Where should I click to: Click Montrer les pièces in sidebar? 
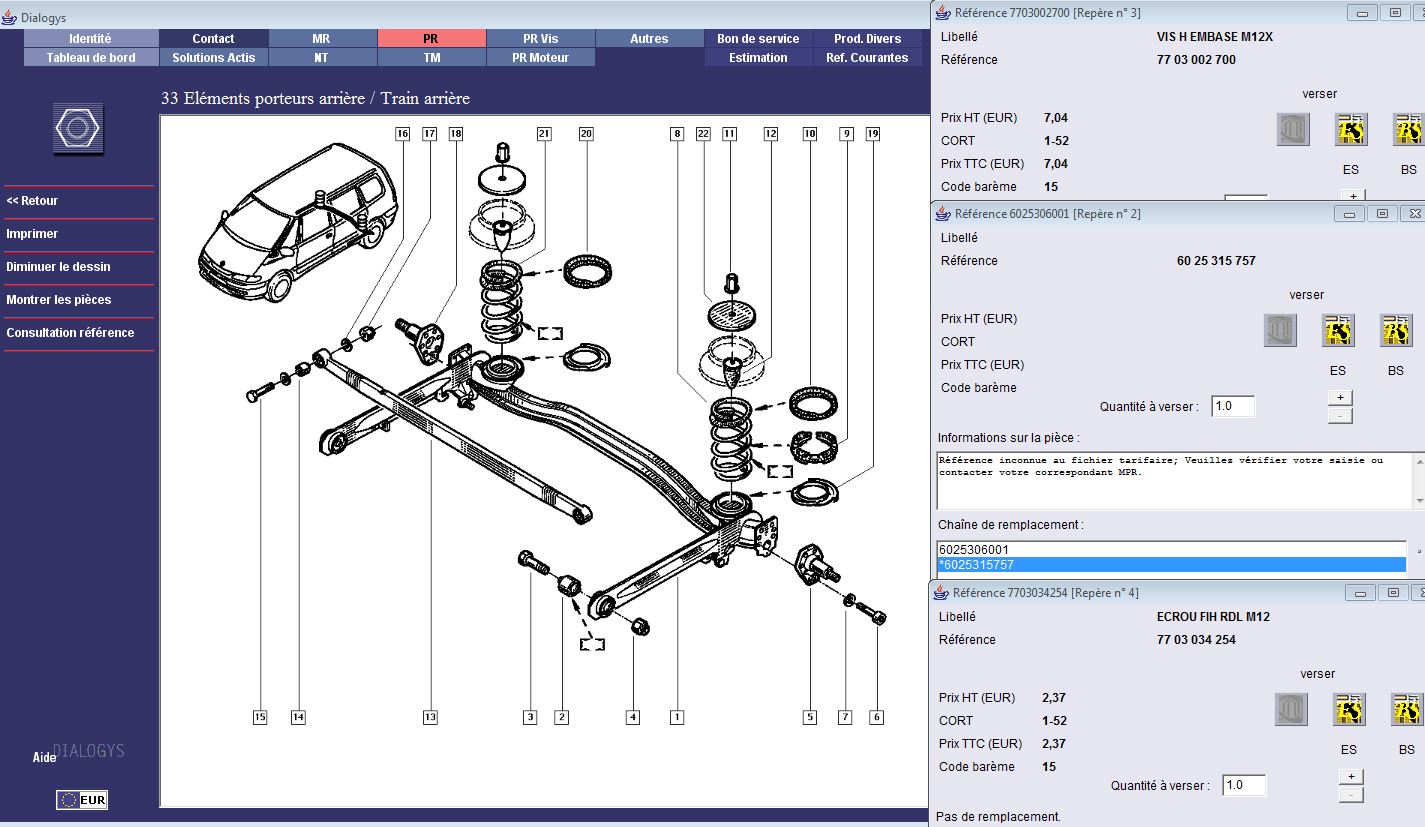(59, 300)
